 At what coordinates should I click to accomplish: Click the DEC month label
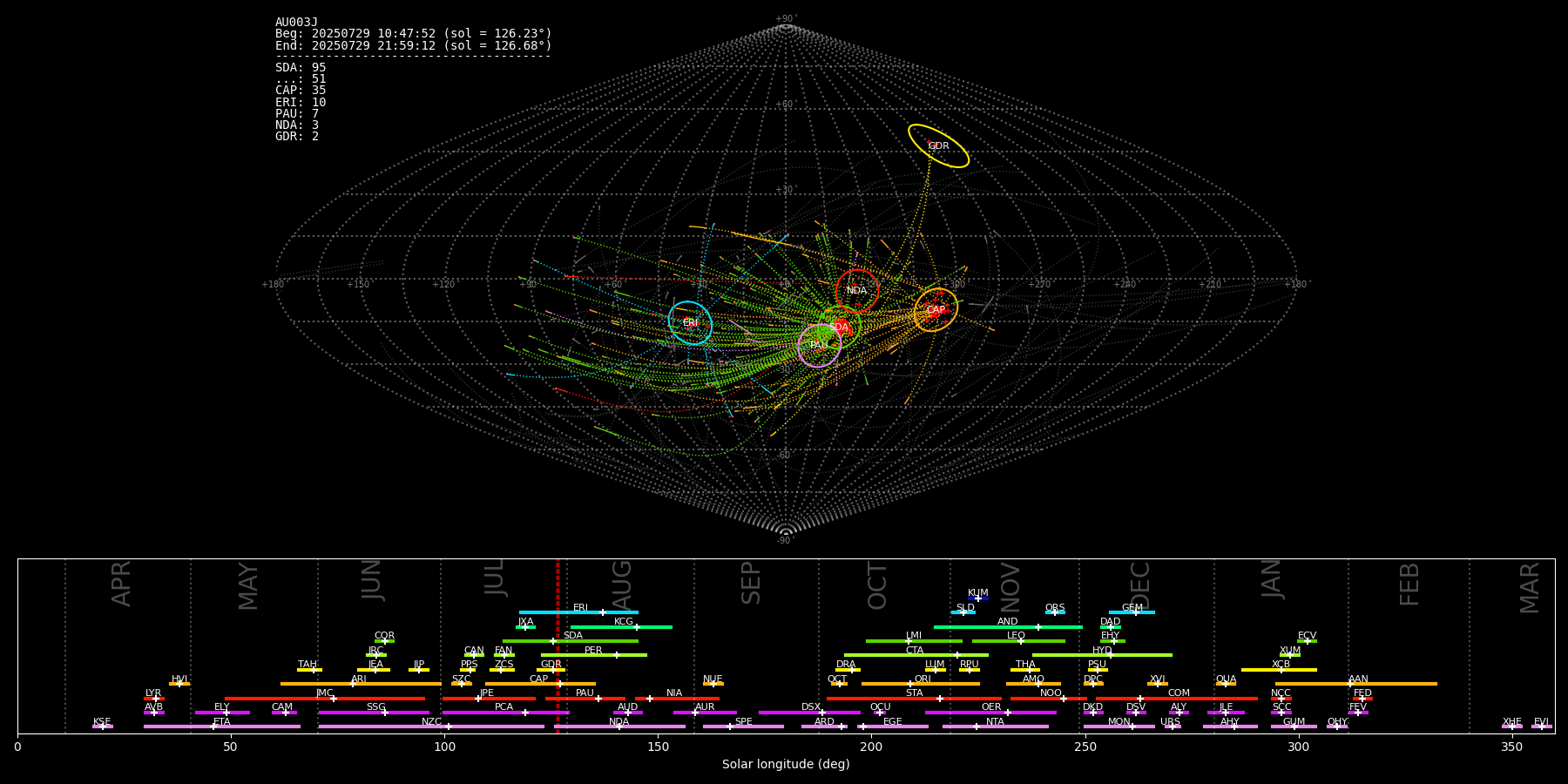tap(1139, 585)
